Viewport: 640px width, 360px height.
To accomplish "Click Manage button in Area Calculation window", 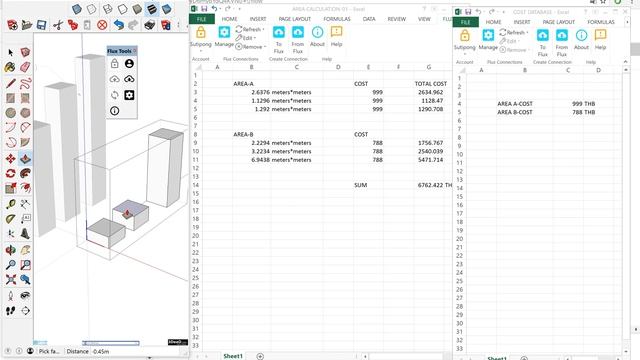I will click(224, 37).
